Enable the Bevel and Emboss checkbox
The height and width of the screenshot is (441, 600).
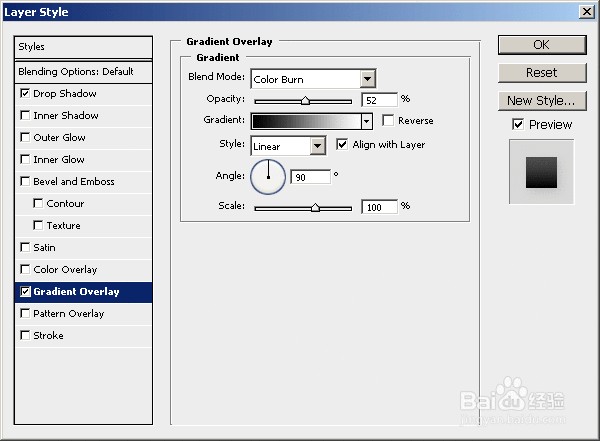tap(25, 181)
